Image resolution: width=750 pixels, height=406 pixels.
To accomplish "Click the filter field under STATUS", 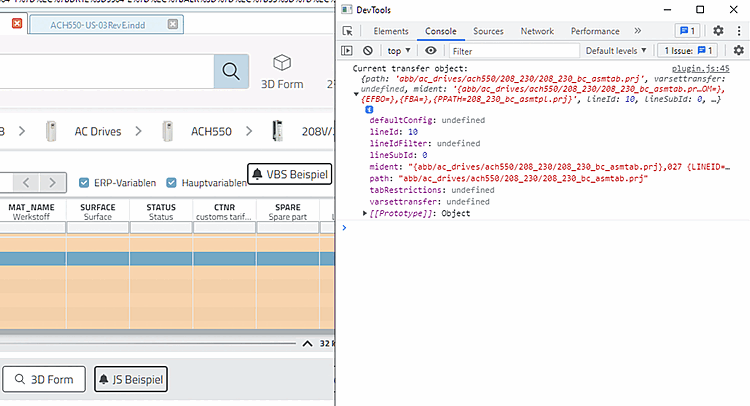I will point(161,228).
